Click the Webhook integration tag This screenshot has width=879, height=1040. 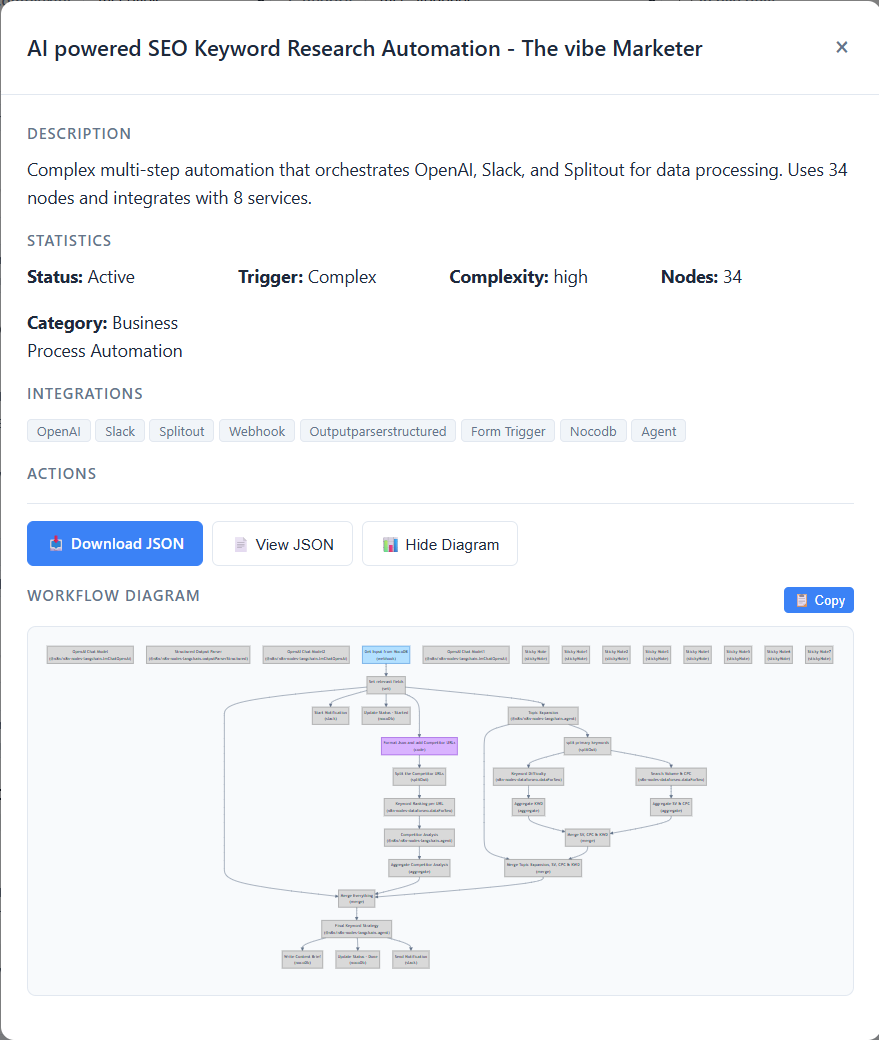click(257, 431)
